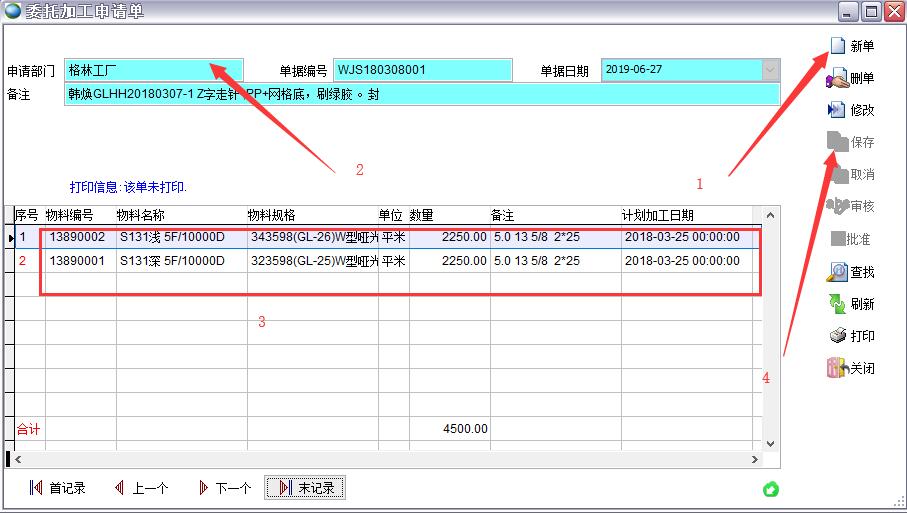Screen dimensions: 907x514
Task: Click the 删单 (delete order) icon
Action: point(837,79)
